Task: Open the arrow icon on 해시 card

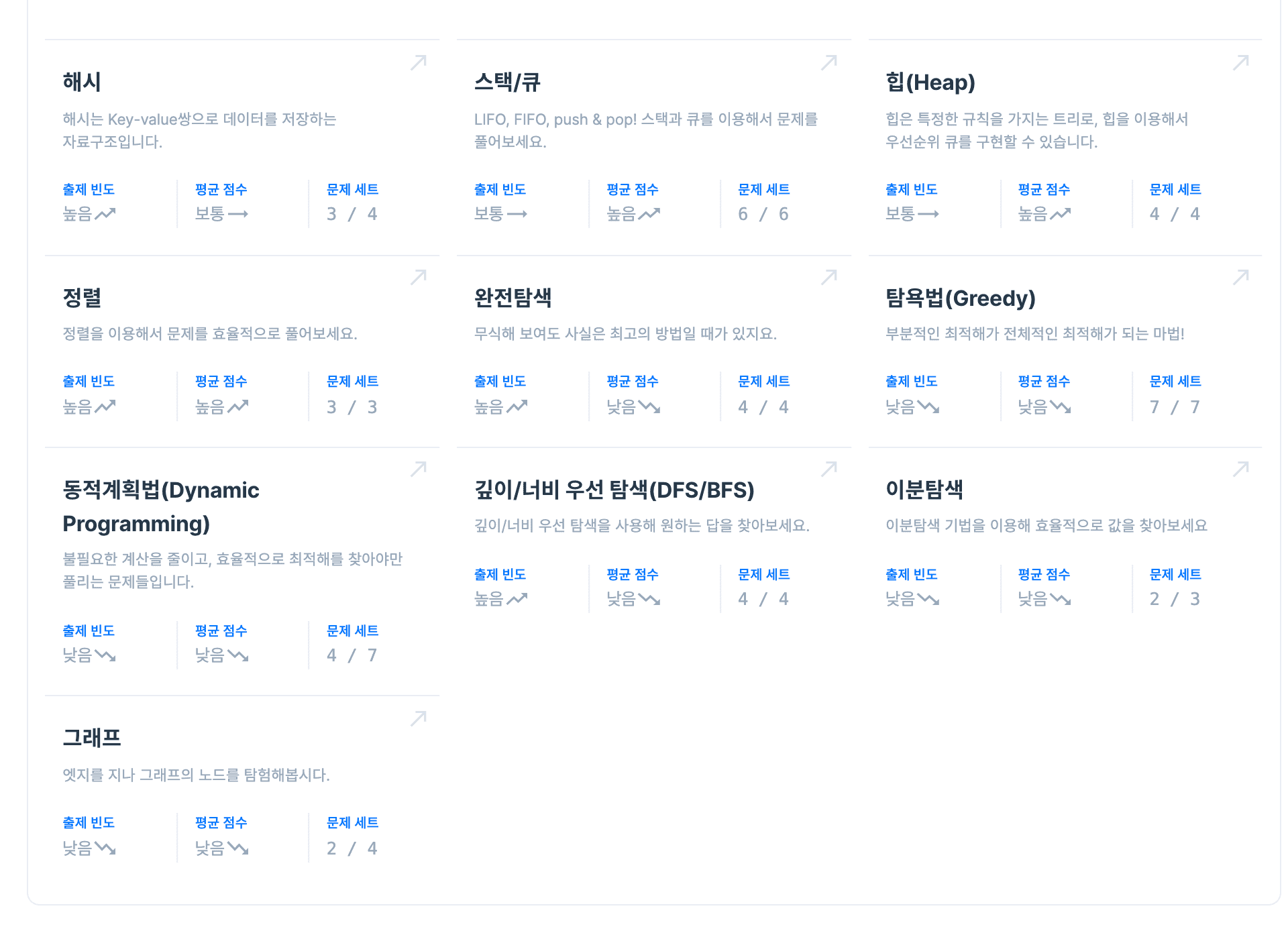Action: (419, 62)
